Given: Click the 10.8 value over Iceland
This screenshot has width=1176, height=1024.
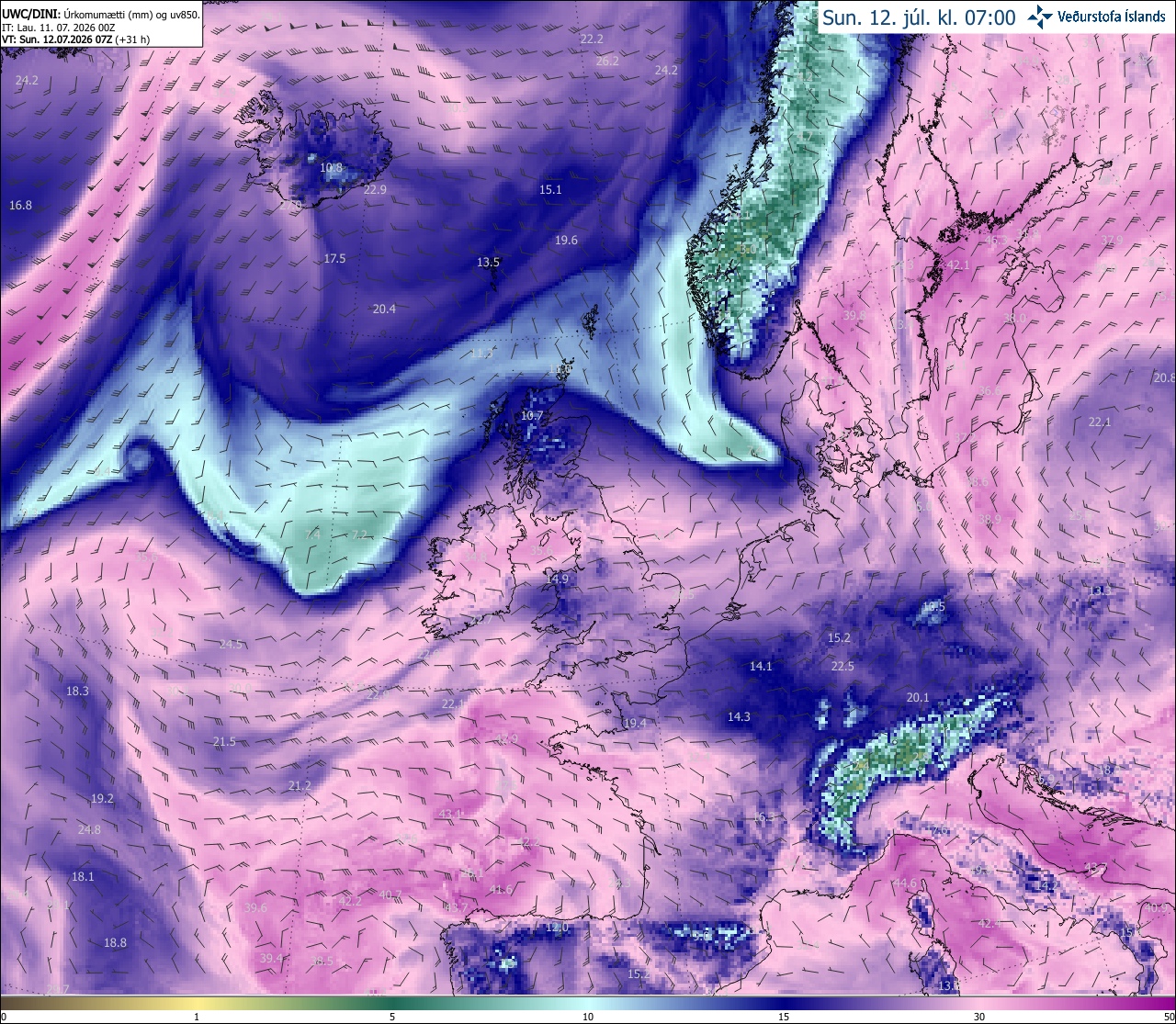Looking at the screenshot, I should click(331, 168).
